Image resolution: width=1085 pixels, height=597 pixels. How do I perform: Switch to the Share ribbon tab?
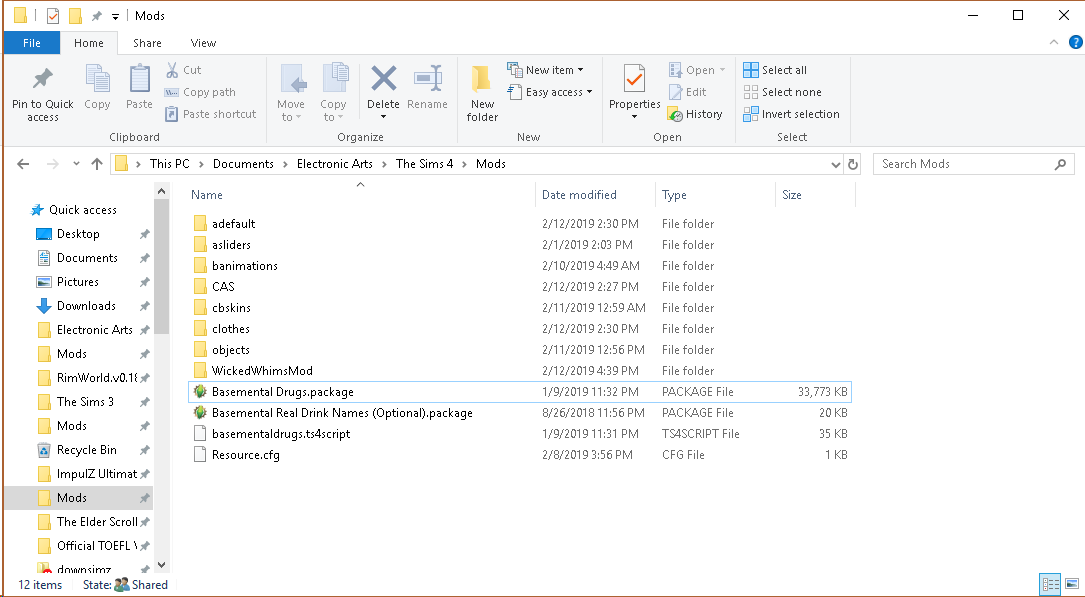147,43
